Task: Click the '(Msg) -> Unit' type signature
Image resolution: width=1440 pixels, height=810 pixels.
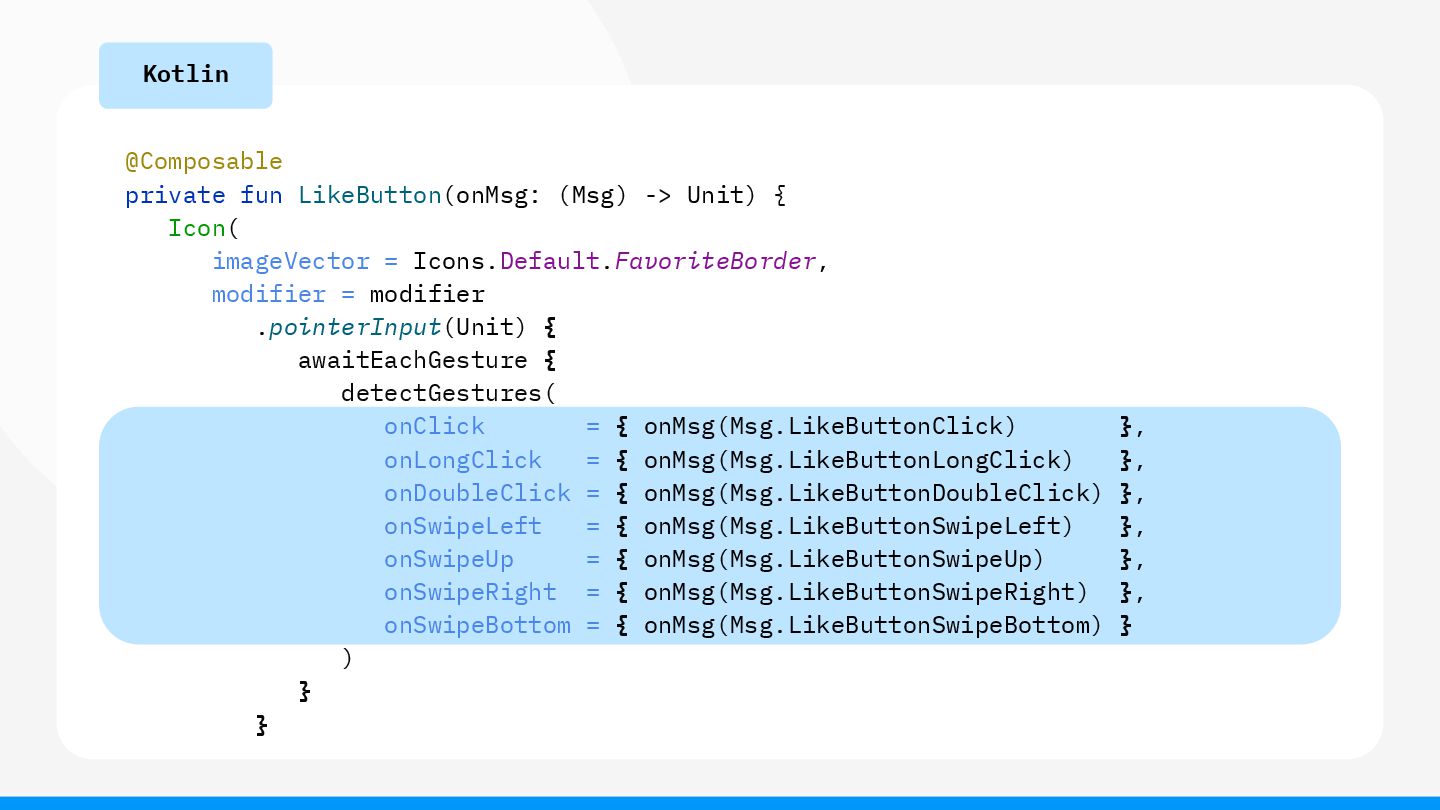Action: click(x=657, y=195)
